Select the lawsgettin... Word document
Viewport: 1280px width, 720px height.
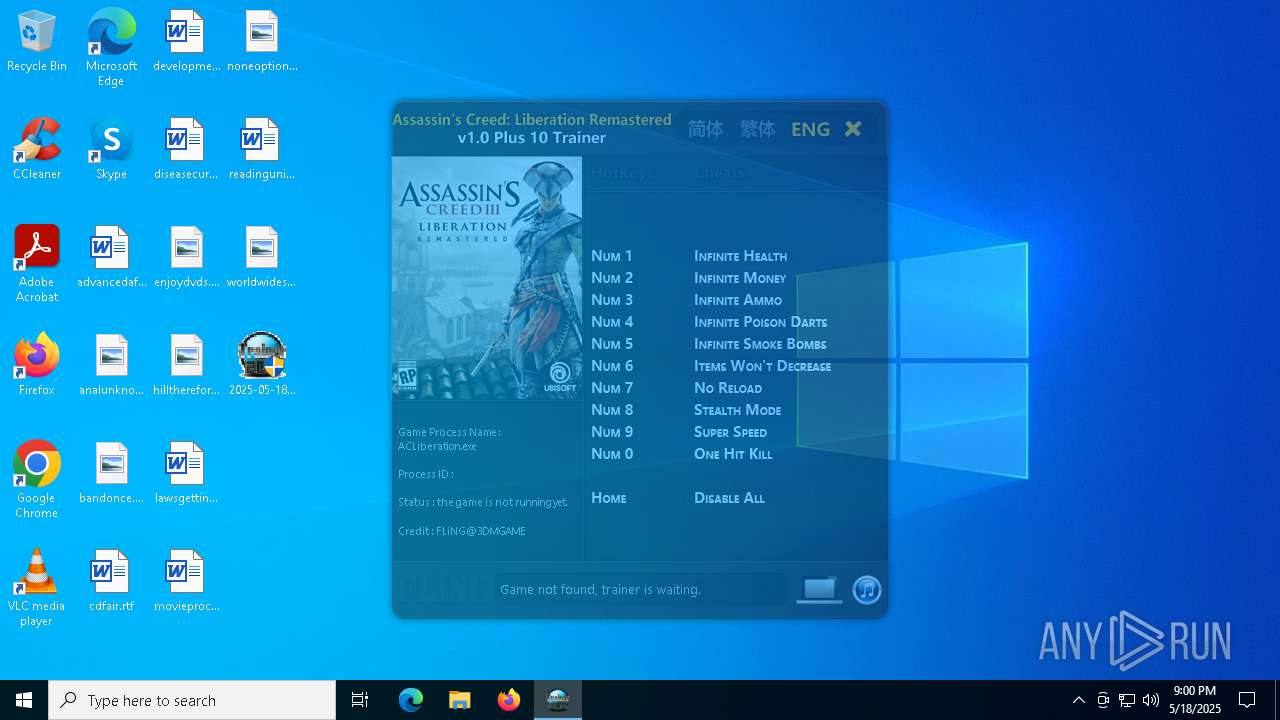tap(186, 474)
